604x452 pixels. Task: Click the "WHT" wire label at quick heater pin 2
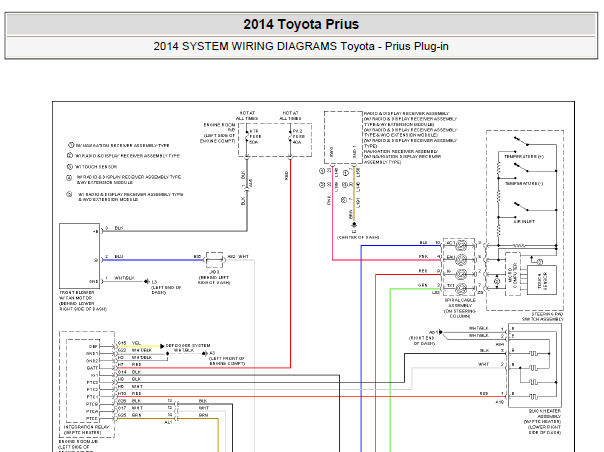484,364
